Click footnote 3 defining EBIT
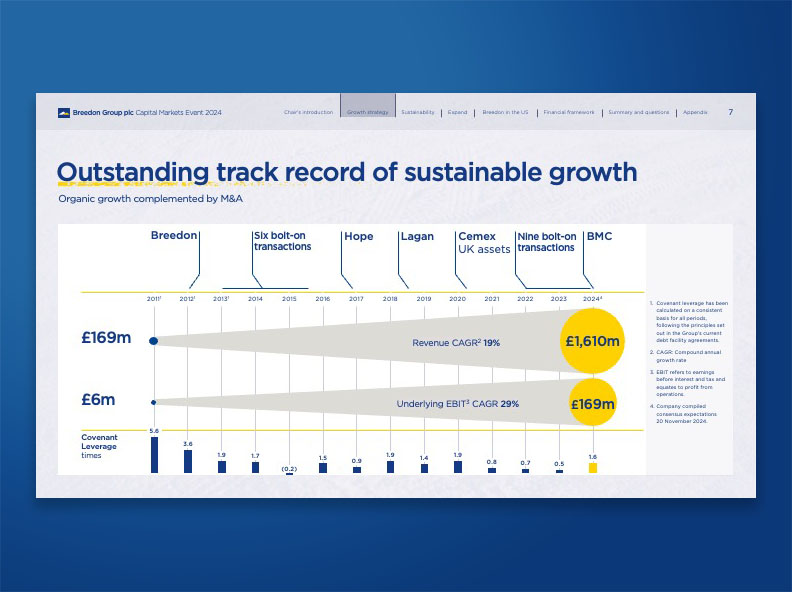 687,383
